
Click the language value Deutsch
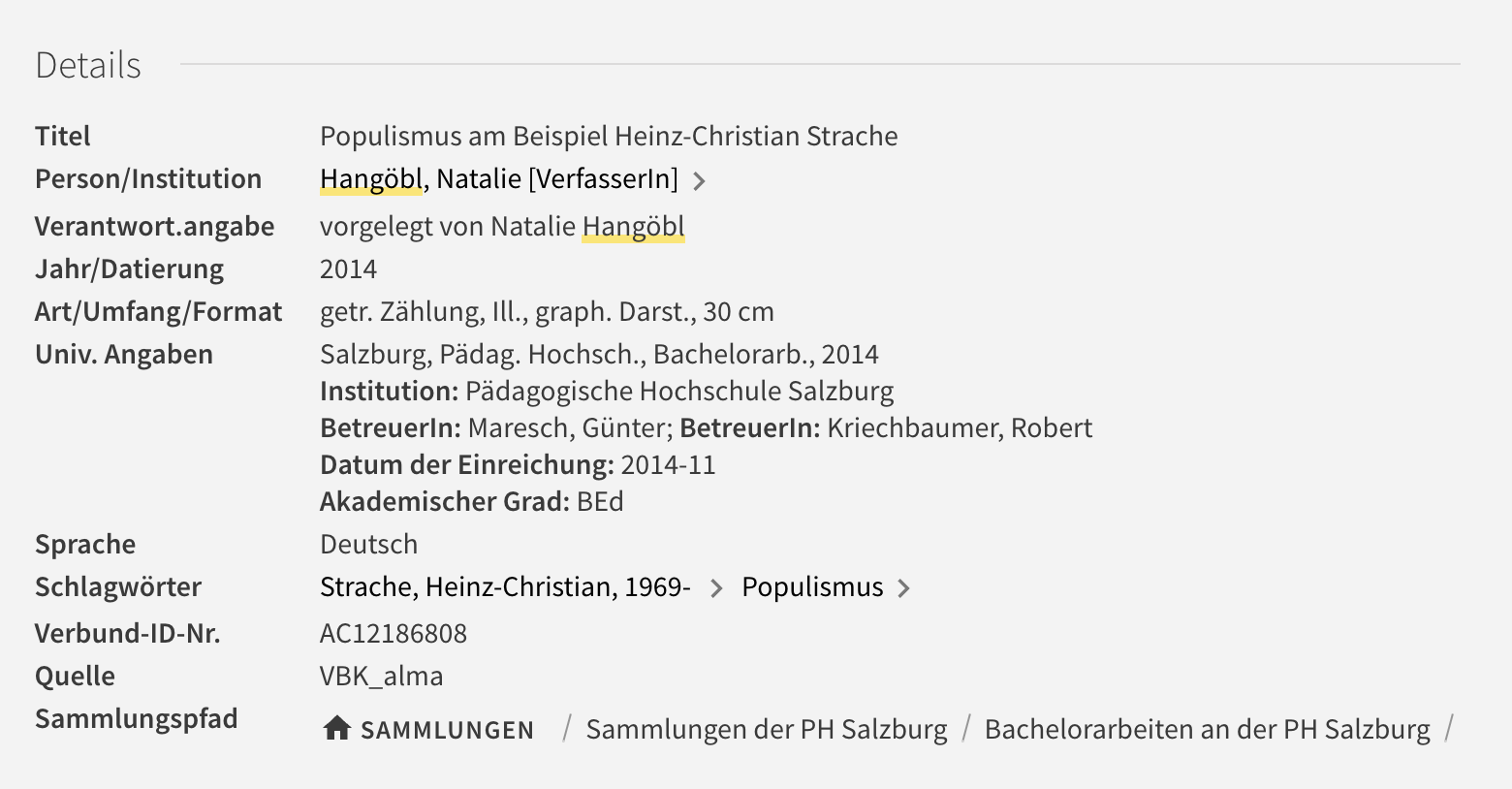click(368, 544)
